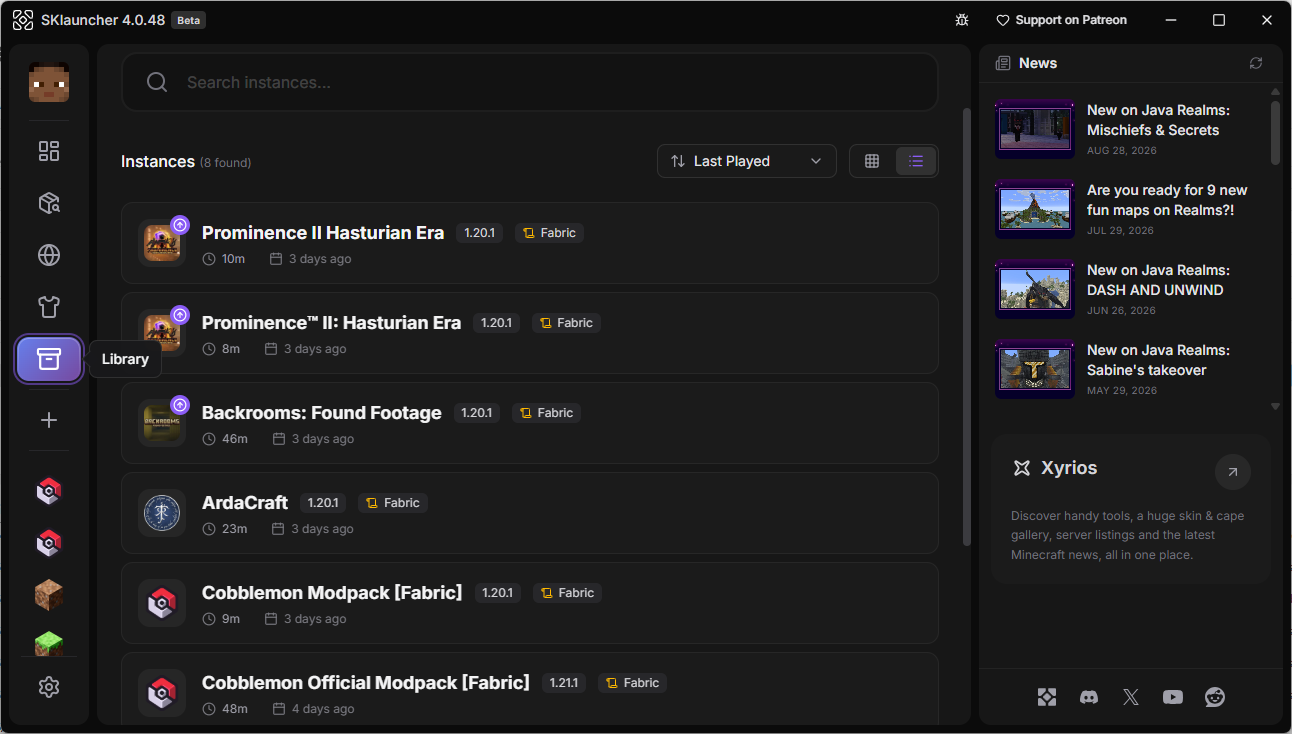Open the Last Played sort dropdown
The height and width of the screenshot is (734, 1292).
747,161
